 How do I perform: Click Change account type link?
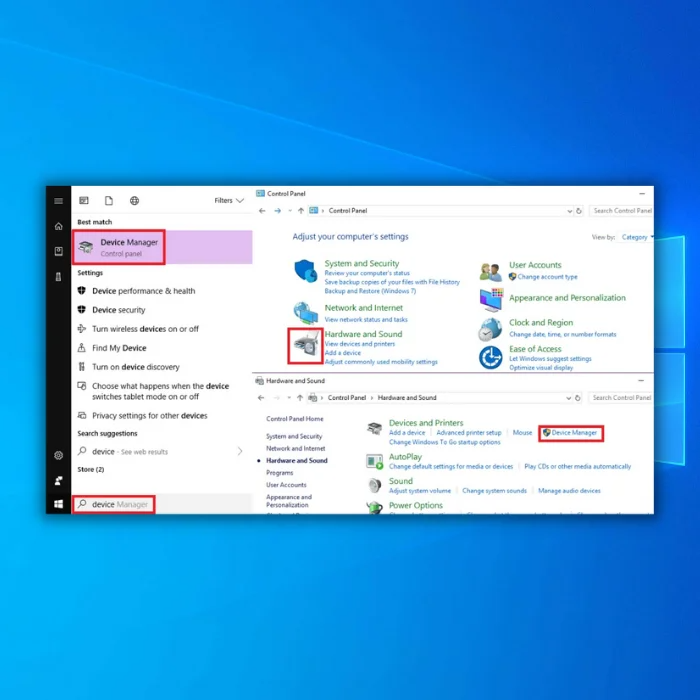(x=547, y=277)
